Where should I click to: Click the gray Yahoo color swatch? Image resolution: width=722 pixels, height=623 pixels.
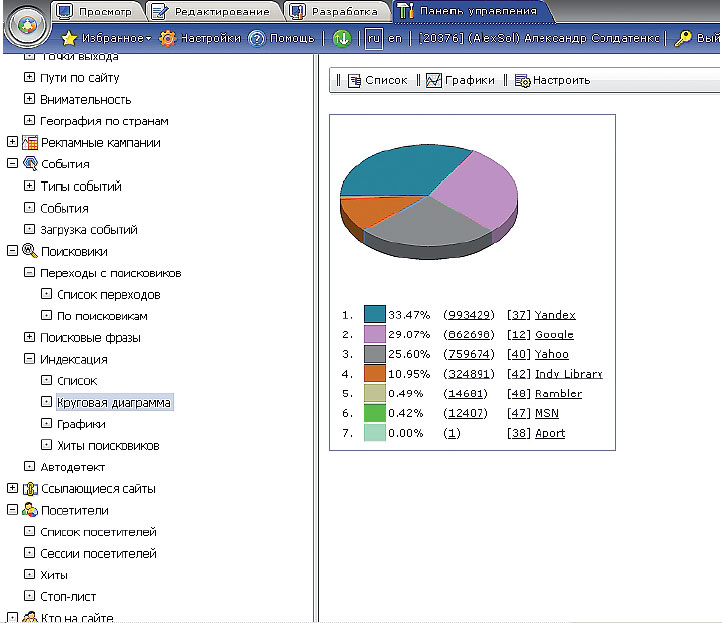coord(374,354)
